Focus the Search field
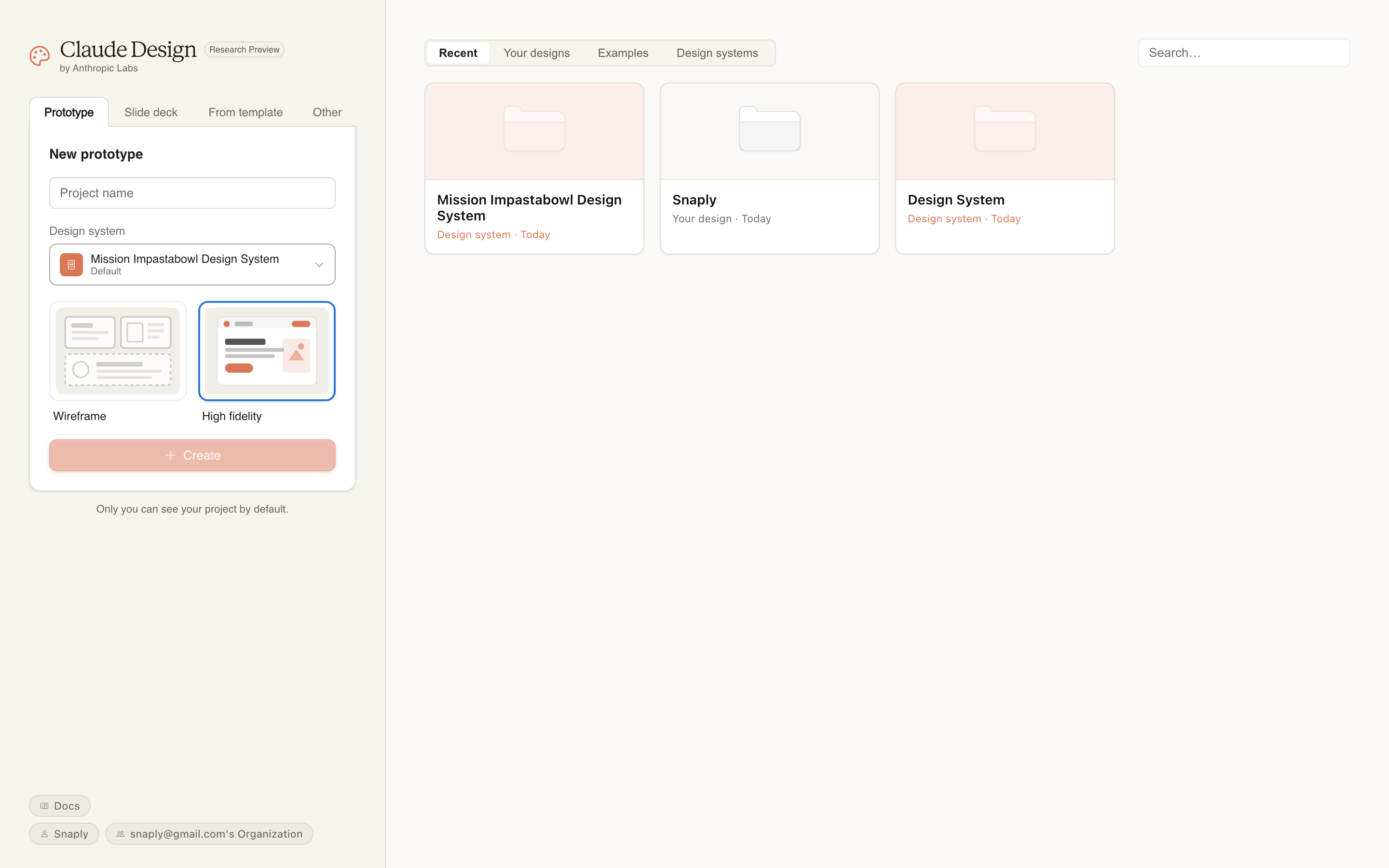 1244,53
